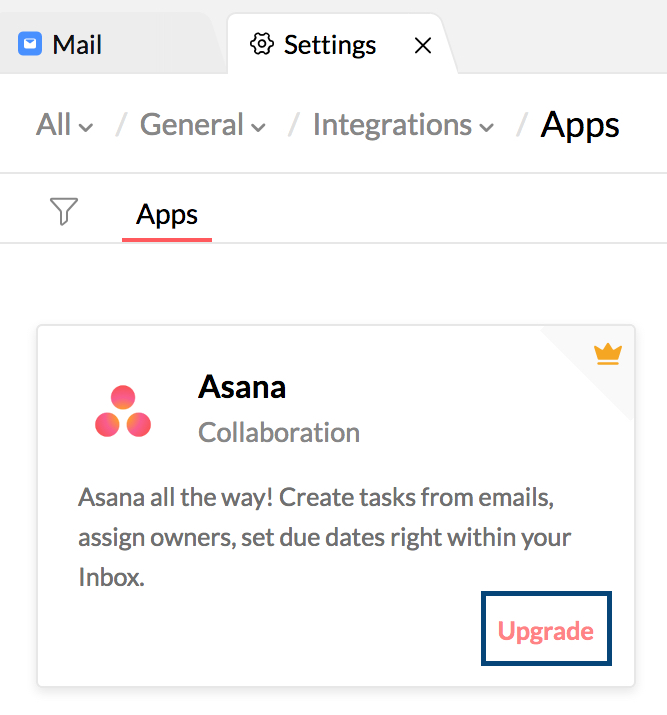Open the General breadcrumb dropdown
This screenshot has width=667, height=715.
pyautogui.click(x=202, y=124)
